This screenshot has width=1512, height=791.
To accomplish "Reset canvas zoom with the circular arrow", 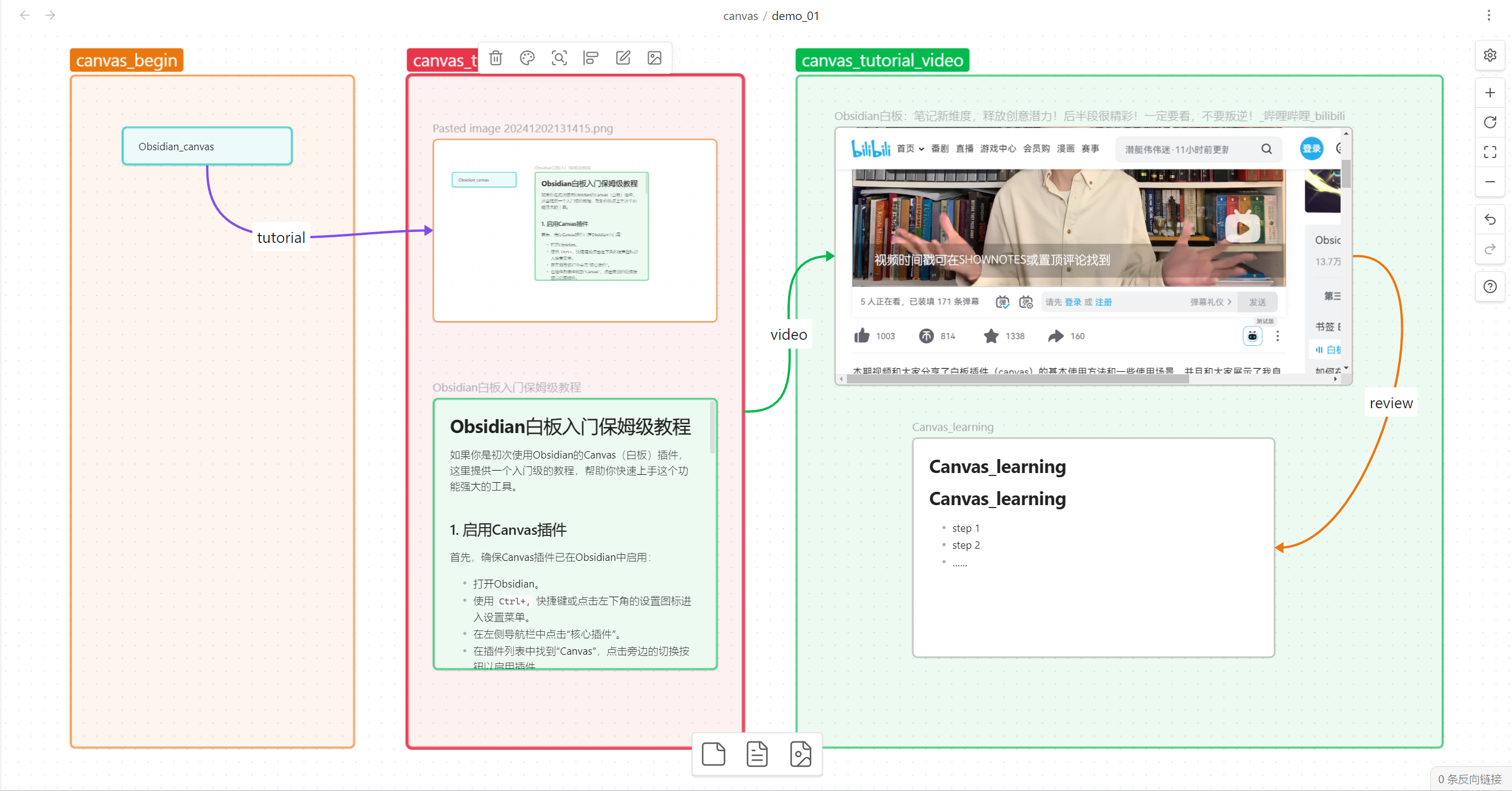I will [1490, 122].
